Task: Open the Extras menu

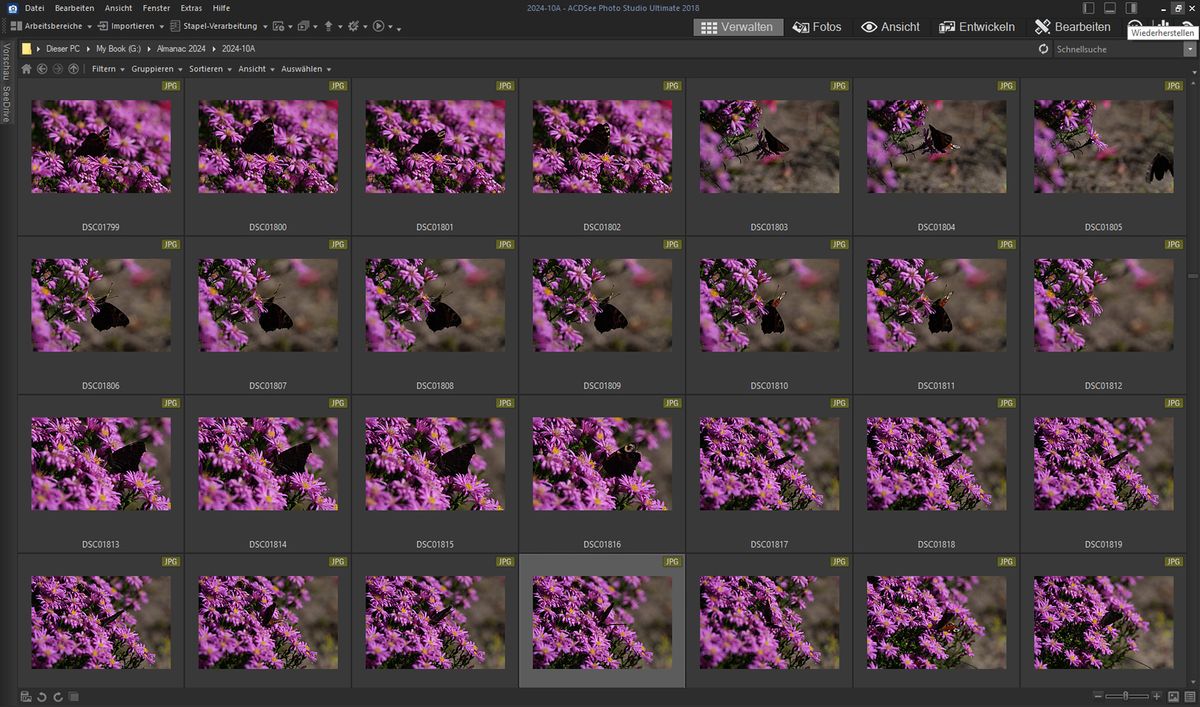Action: pos(191,8)
